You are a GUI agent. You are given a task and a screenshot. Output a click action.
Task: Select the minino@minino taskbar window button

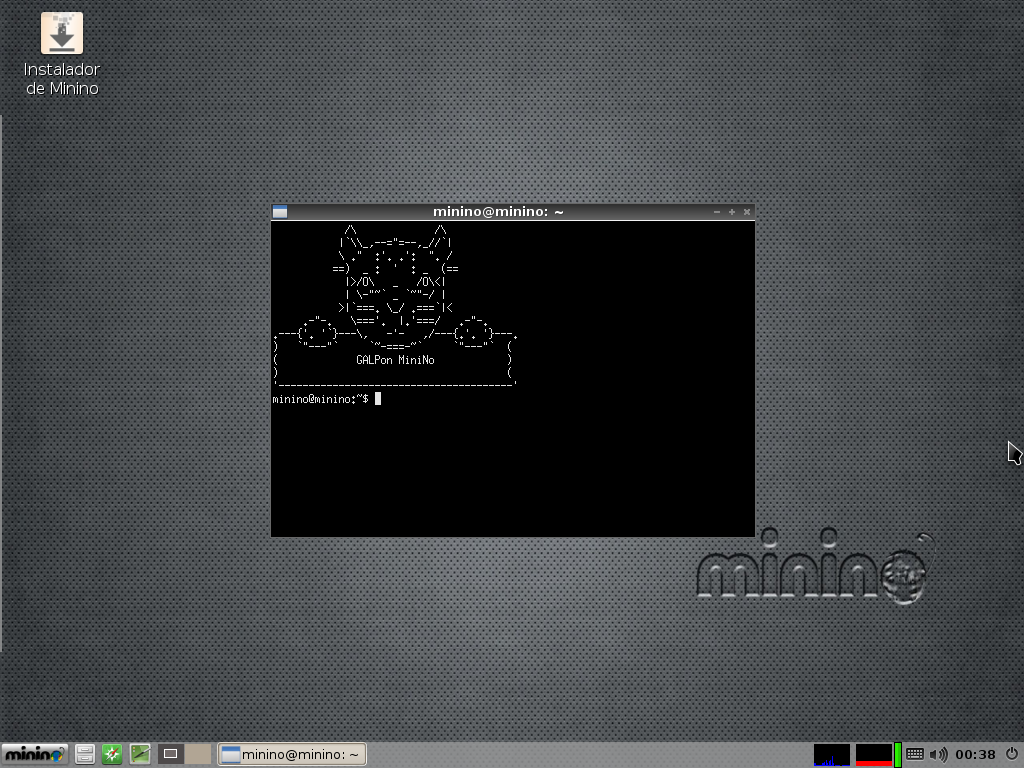(x=292, y=754)
